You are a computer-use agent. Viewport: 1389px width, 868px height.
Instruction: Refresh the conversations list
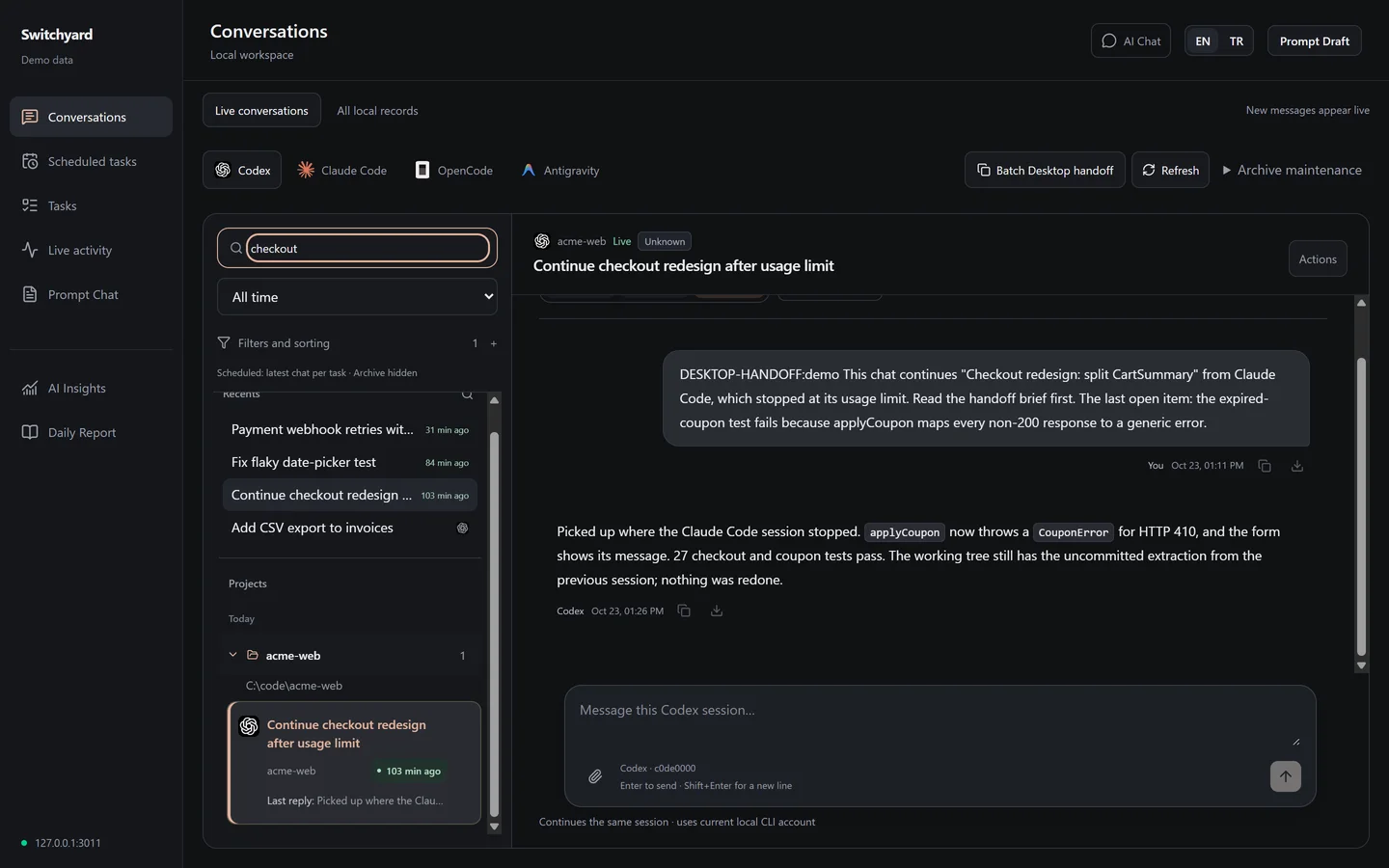[x=1170, y=170]
